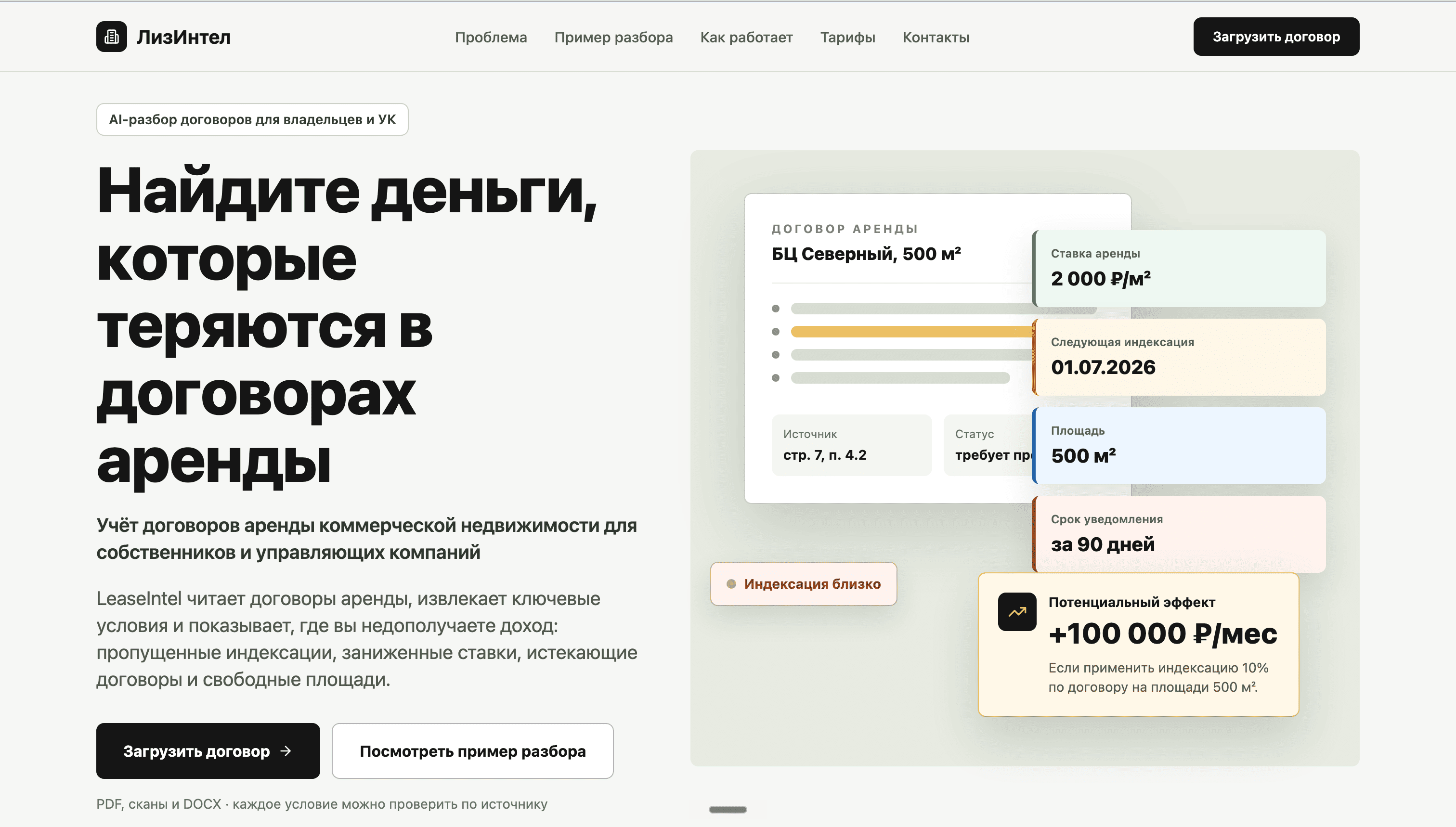The image size is (1456, 827).
Task: Select the Площадь 500 м² card
Action: (1179, 446)
